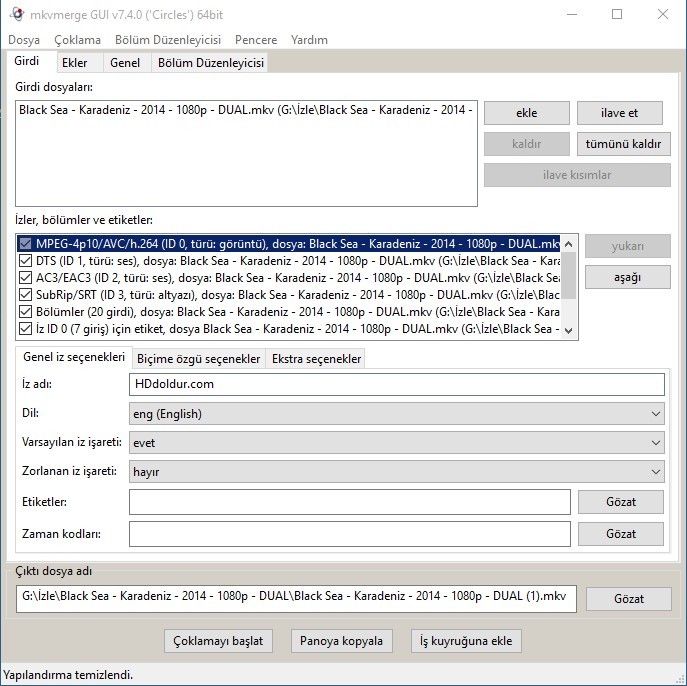The height and width of the screenshot is (686, 687).
Task: Open the Dil language dropdown
Action: coord(397,413)
